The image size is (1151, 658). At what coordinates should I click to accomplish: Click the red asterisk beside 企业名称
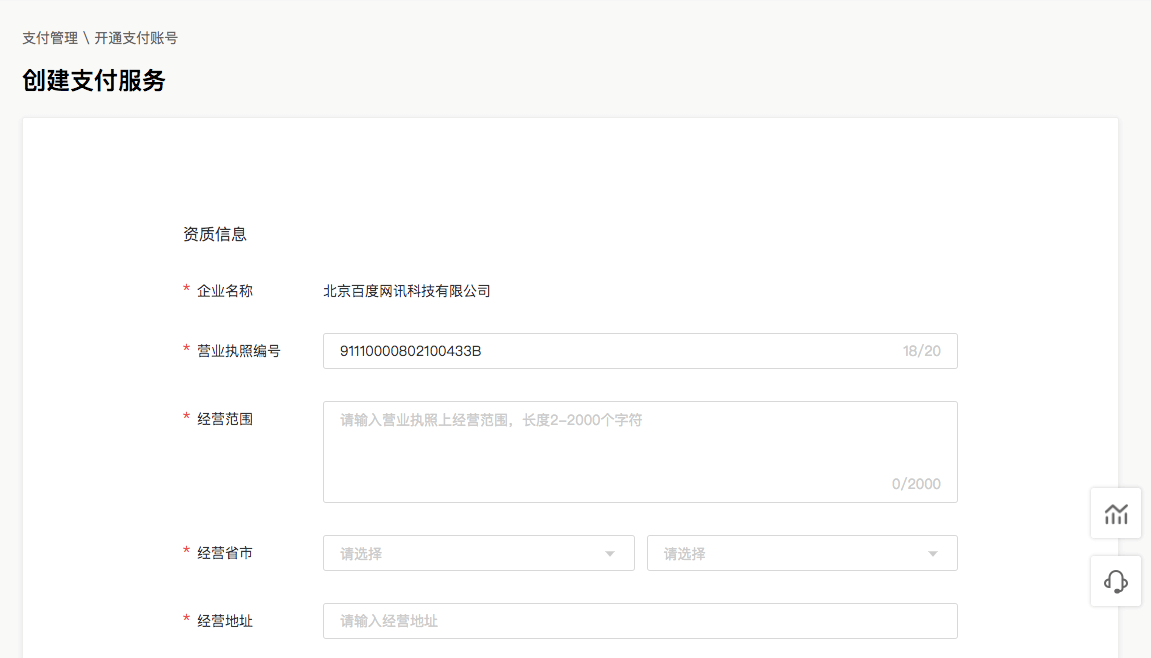186,290
